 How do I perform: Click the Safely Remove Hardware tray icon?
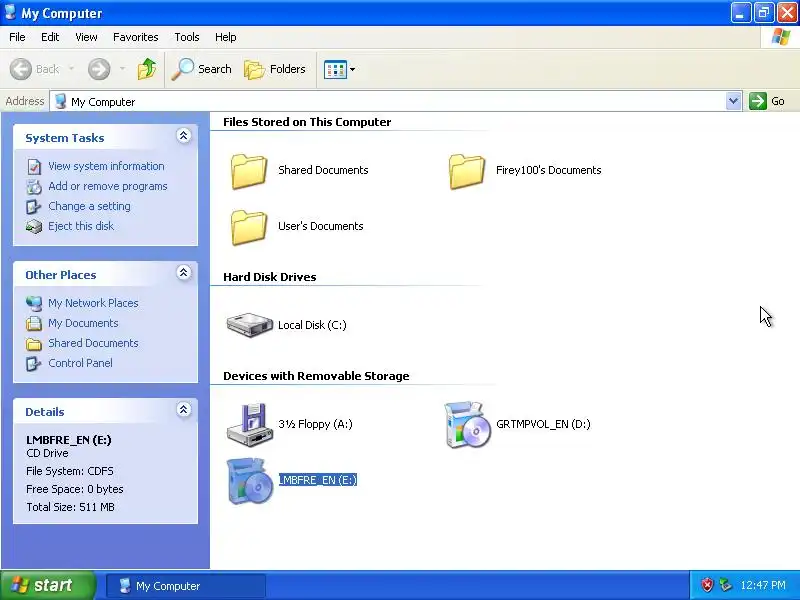[x=725, y=585]
